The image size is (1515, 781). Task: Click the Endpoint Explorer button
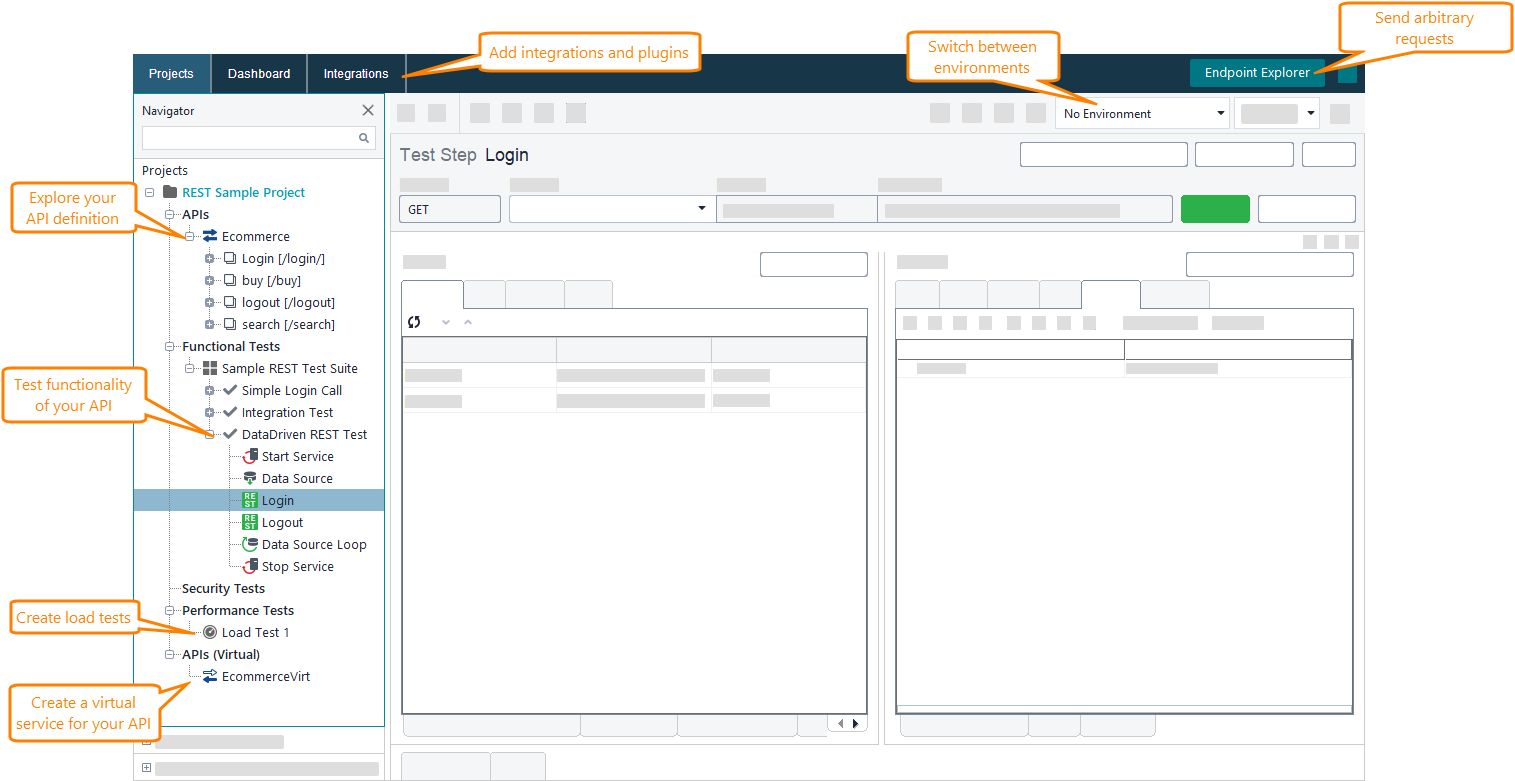[1257, 72]
